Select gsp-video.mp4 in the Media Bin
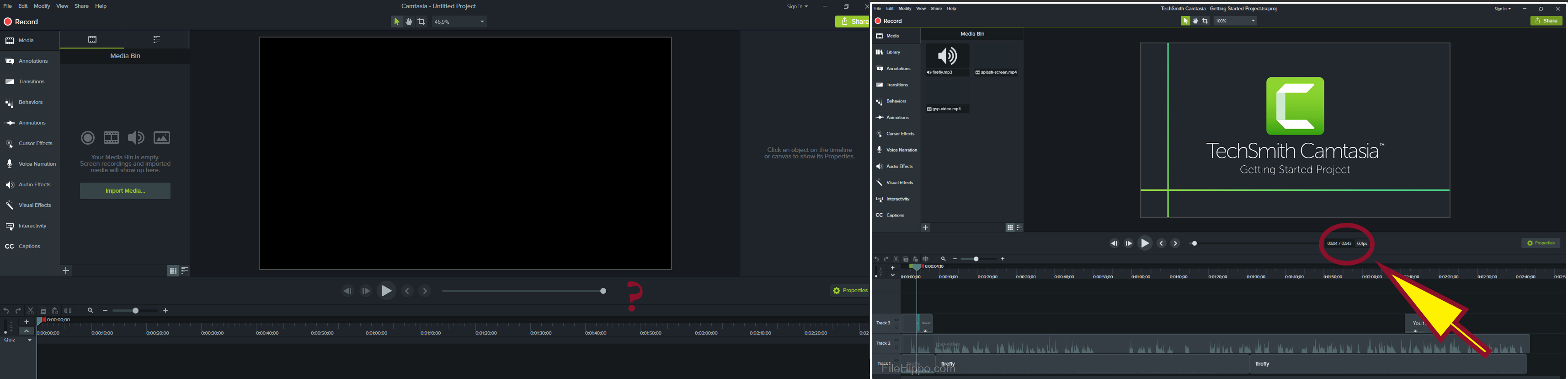This screenshot has height=379, width=1568. [x=947, y=96]
